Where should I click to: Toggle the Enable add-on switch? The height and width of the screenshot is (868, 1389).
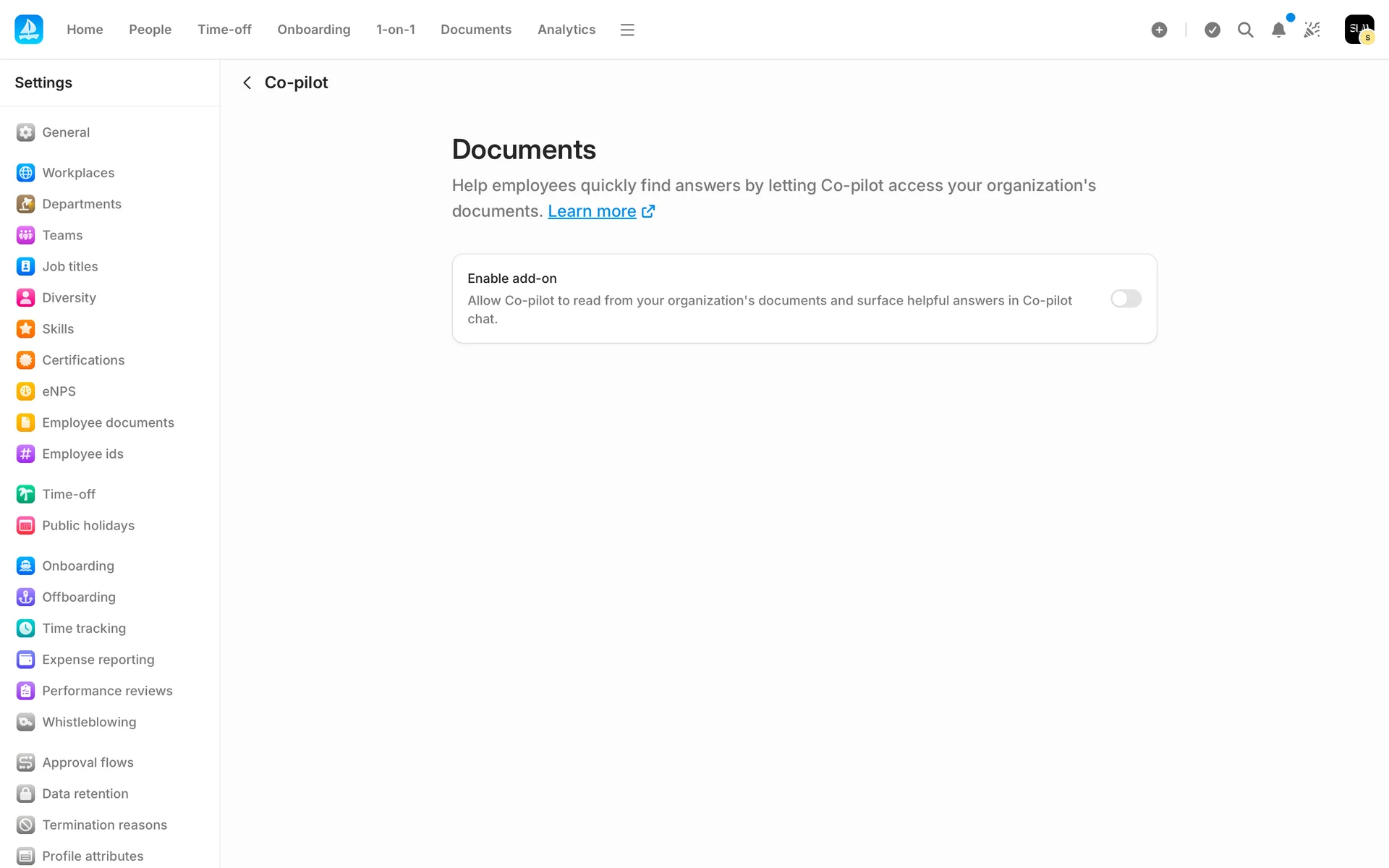[x=1126, y=299]
